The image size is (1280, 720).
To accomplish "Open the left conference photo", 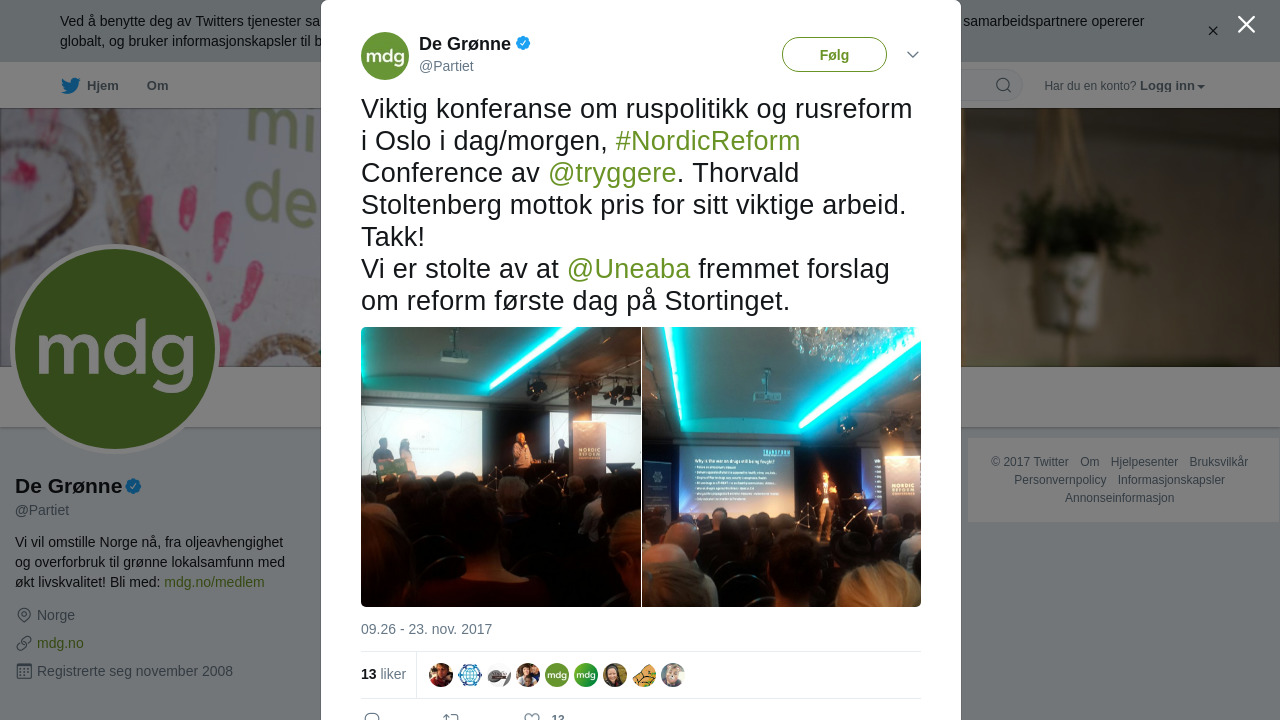I will coord(501,467).
